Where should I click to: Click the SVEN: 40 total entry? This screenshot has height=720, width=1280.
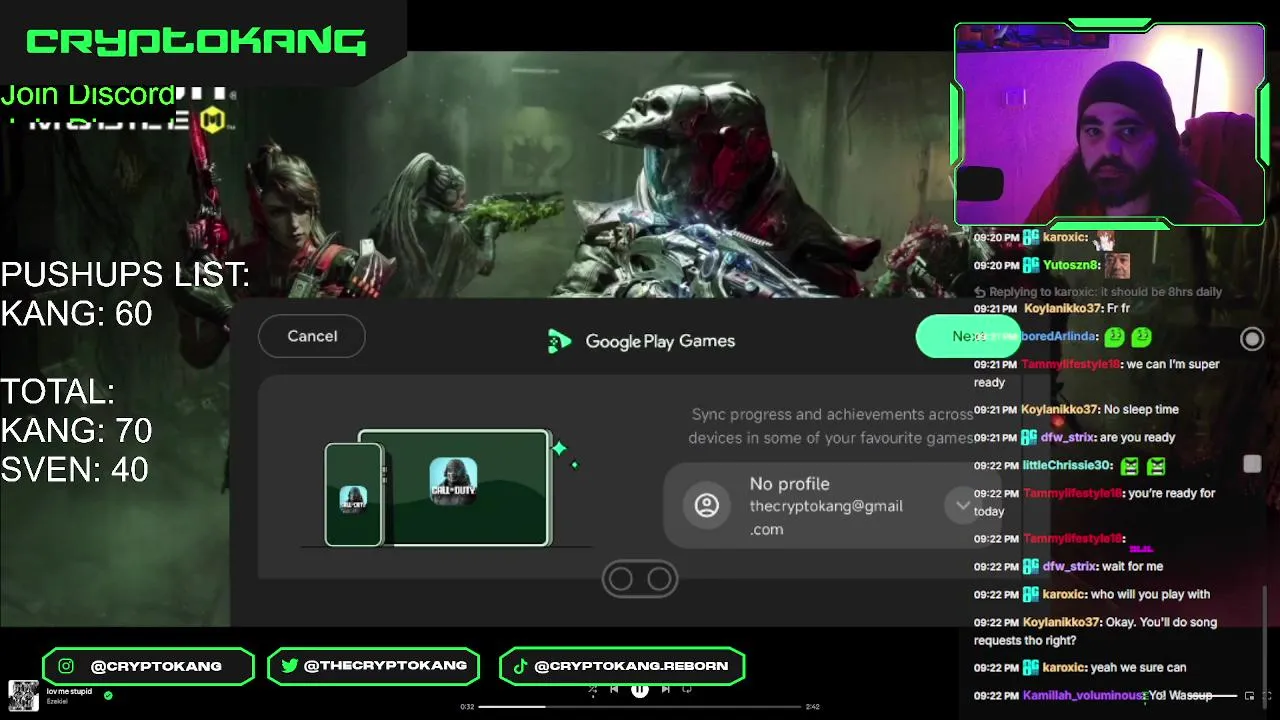click(x=75, y=470)
